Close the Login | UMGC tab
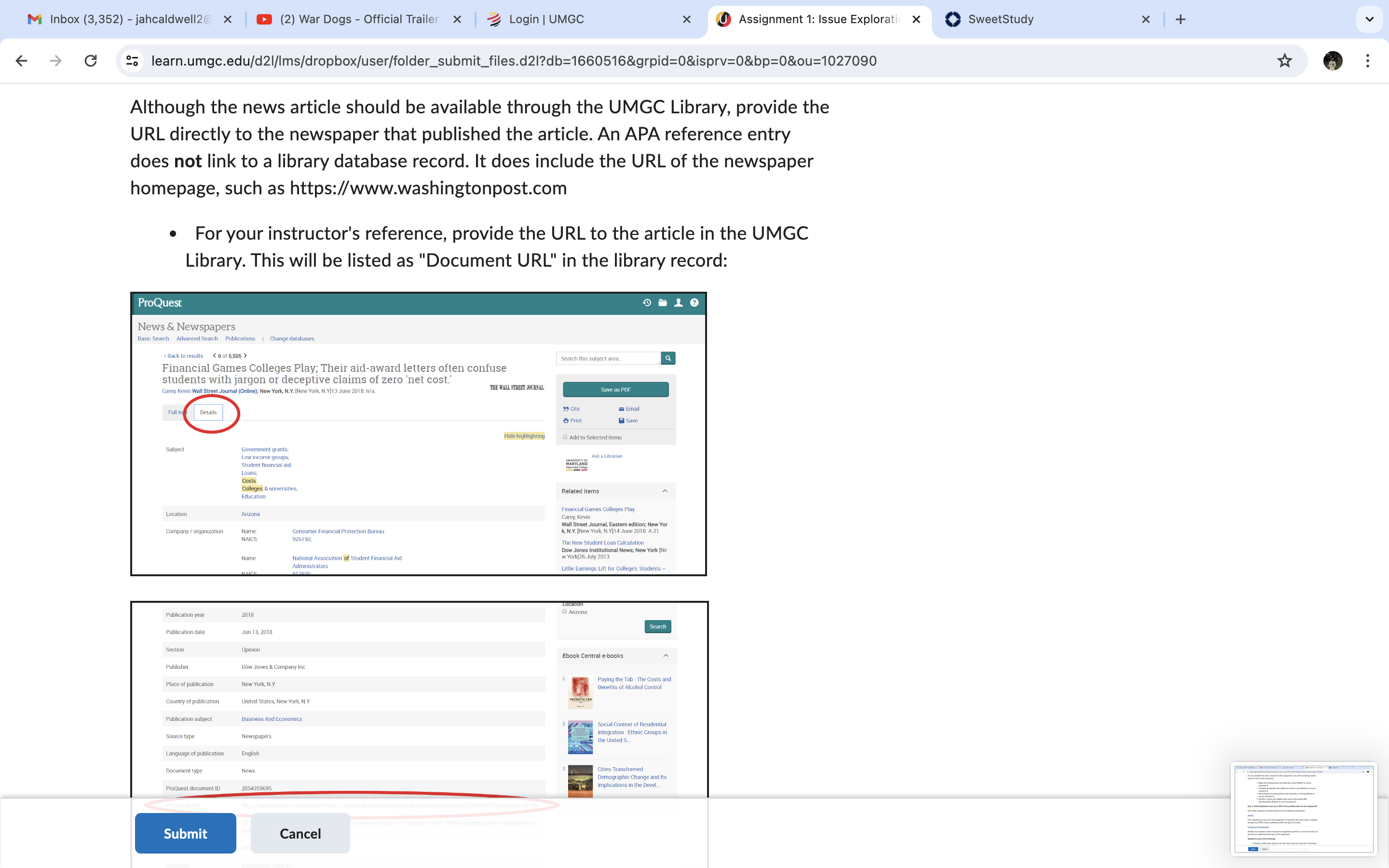1389x868 pixels. click(686, 19)
